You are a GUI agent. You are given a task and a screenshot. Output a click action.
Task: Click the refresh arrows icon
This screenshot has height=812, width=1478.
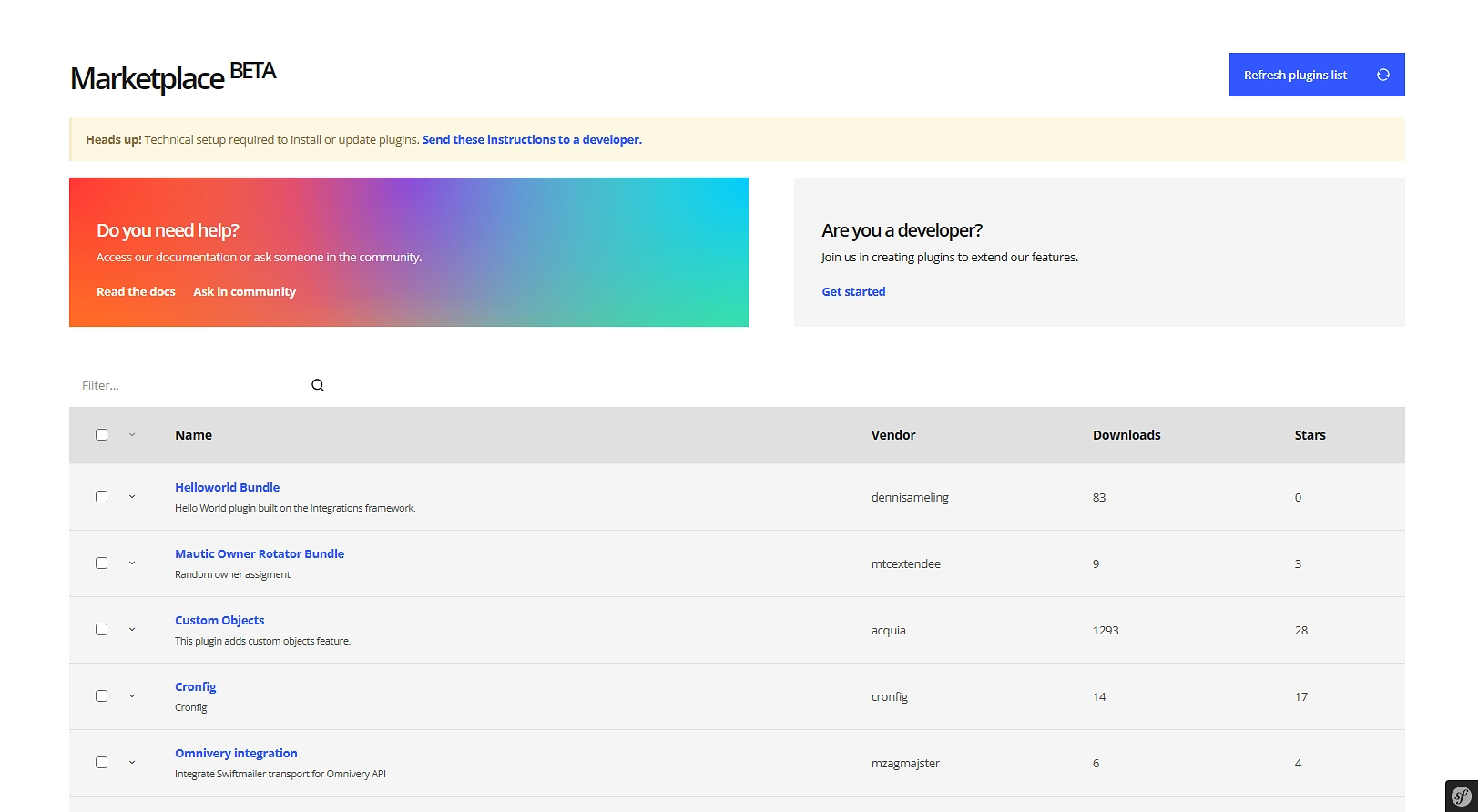click(1382, 75)
